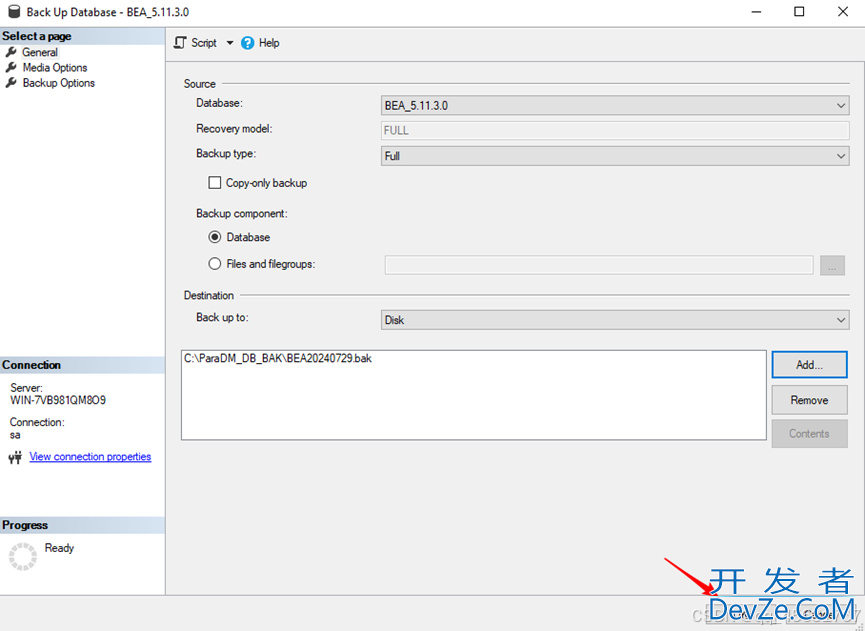Click the Media Options wrench icon
Image resolution: width=865 pixels, height=631 pixels.
pyautogui.click(x=11, y=68)
